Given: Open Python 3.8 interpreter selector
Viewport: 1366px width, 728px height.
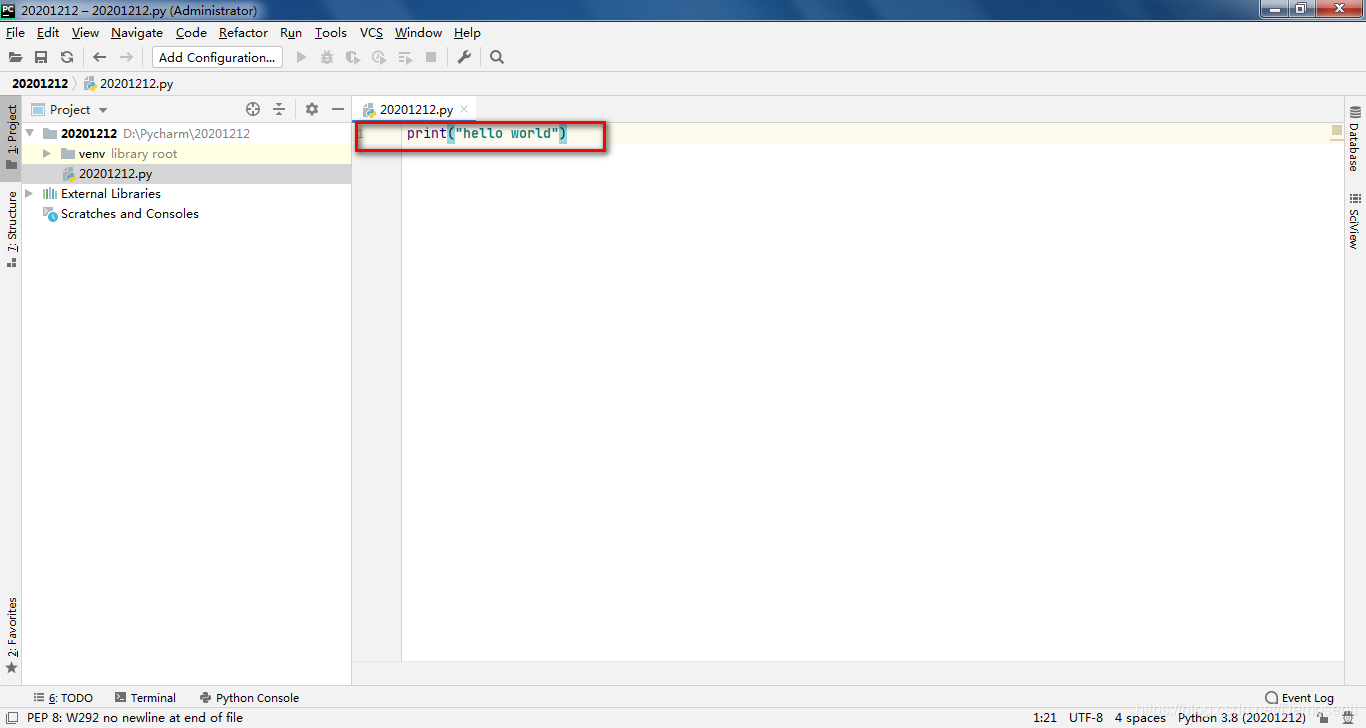Looking at the screenshot, I should click(1241, 718).
